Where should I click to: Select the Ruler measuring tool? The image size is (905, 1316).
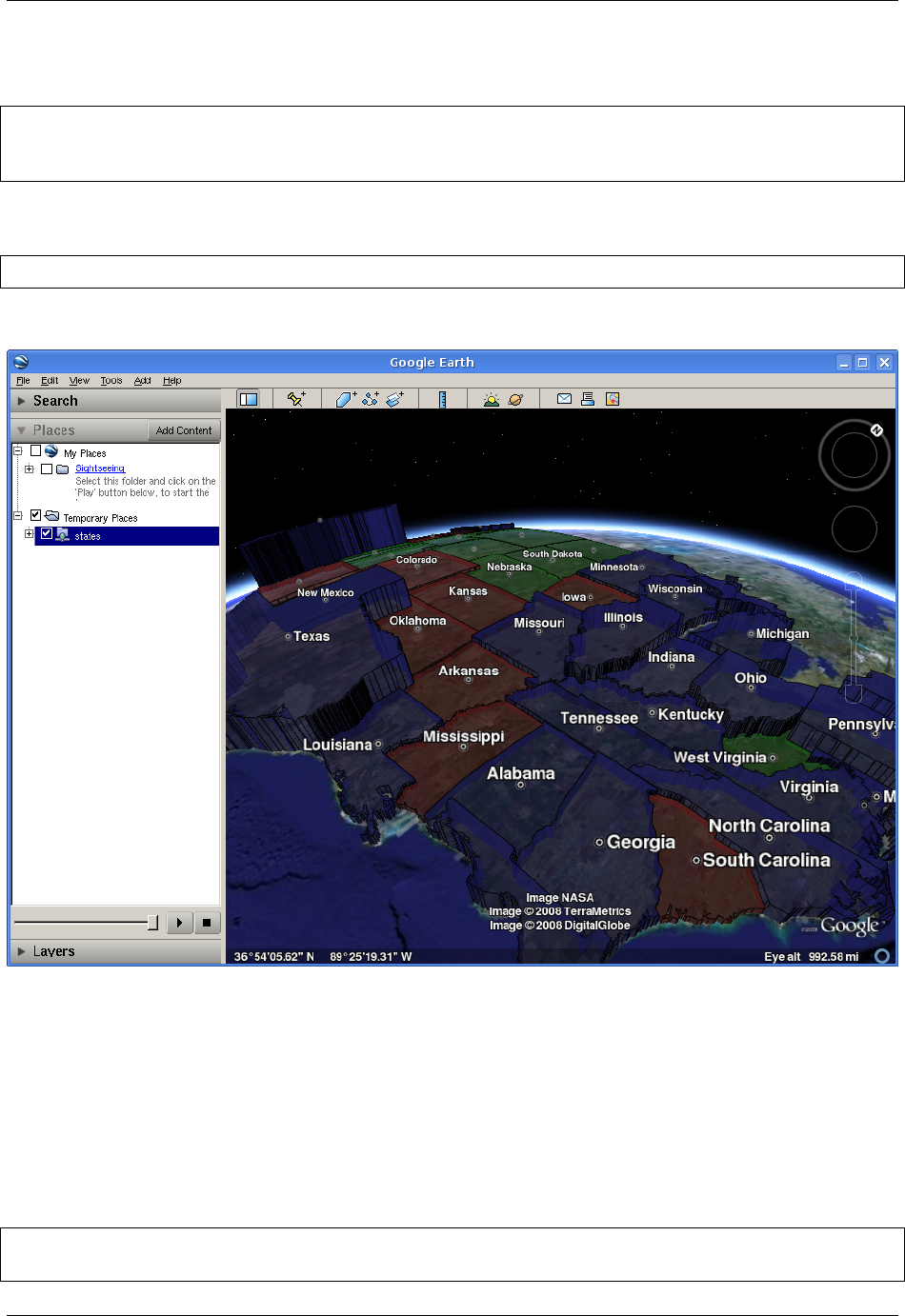[442, 399]
